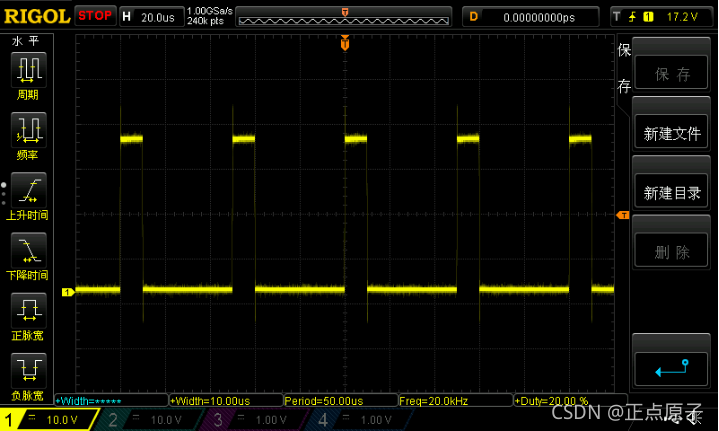Click the trigger rising edge icon in top bar

tap(632, 17)
